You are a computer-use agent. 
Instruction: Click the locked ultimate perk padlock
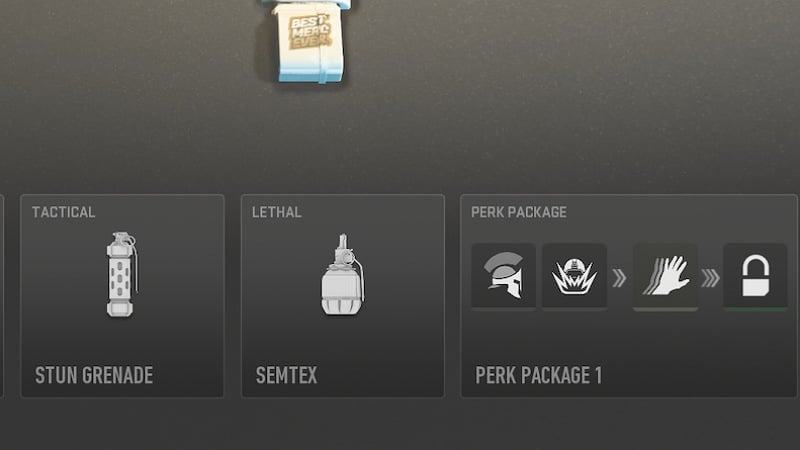755,276
